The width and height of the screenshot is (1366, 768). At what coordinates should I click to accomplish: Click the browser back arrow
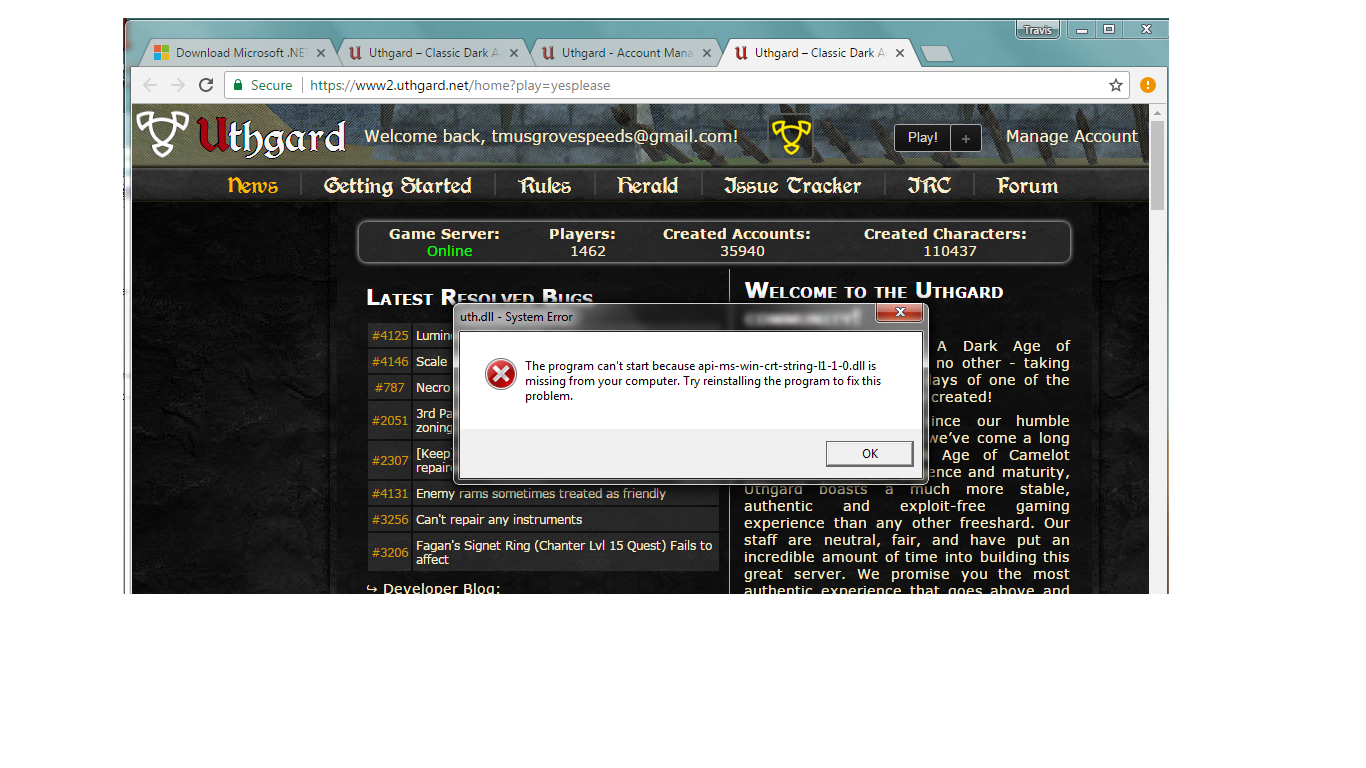pos(150,85)
